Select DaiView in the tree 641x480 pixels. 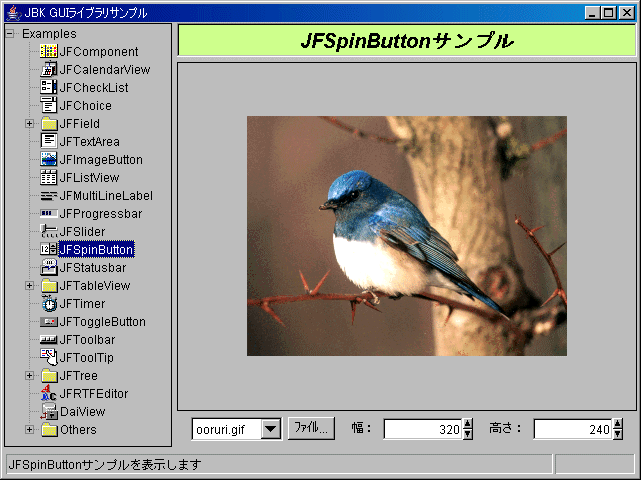point(83,411)
